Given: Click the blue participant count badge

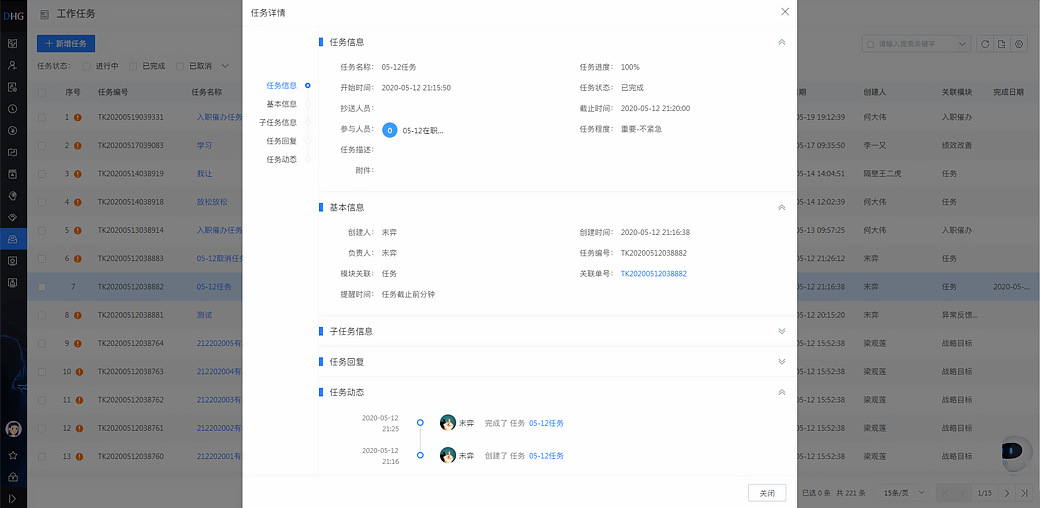Looking at the screenshot, I should point(390,130).
